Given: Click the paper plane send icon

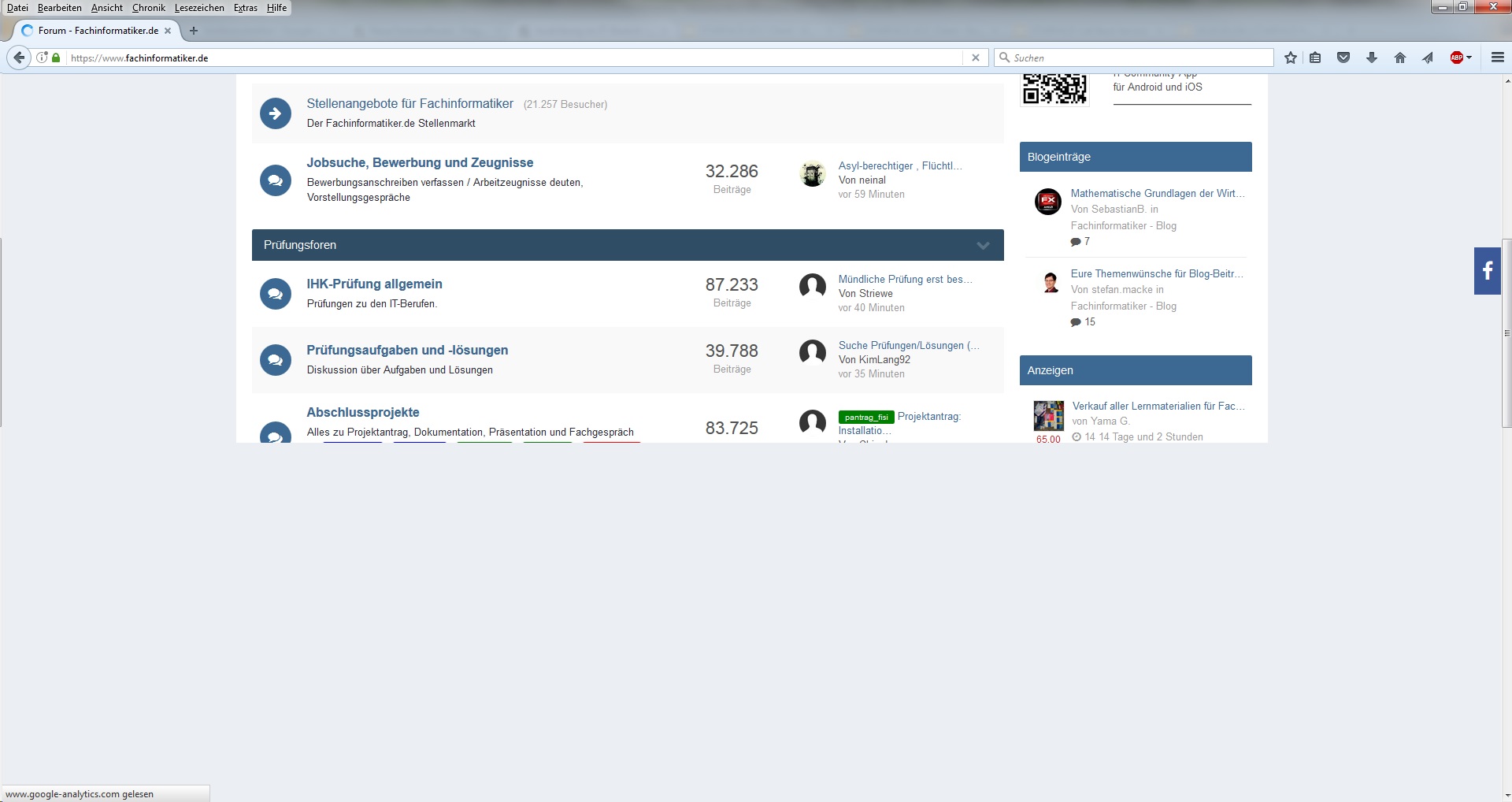Looking at the screenshot, I should pos(1428,58).
